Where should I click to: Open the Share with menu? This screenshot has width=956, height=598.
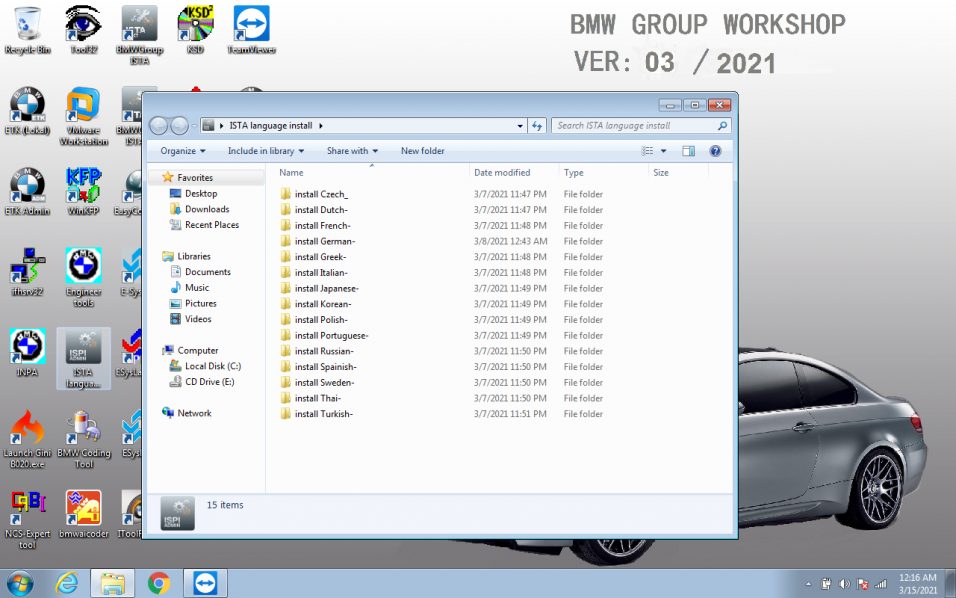(x=352, y=151)
